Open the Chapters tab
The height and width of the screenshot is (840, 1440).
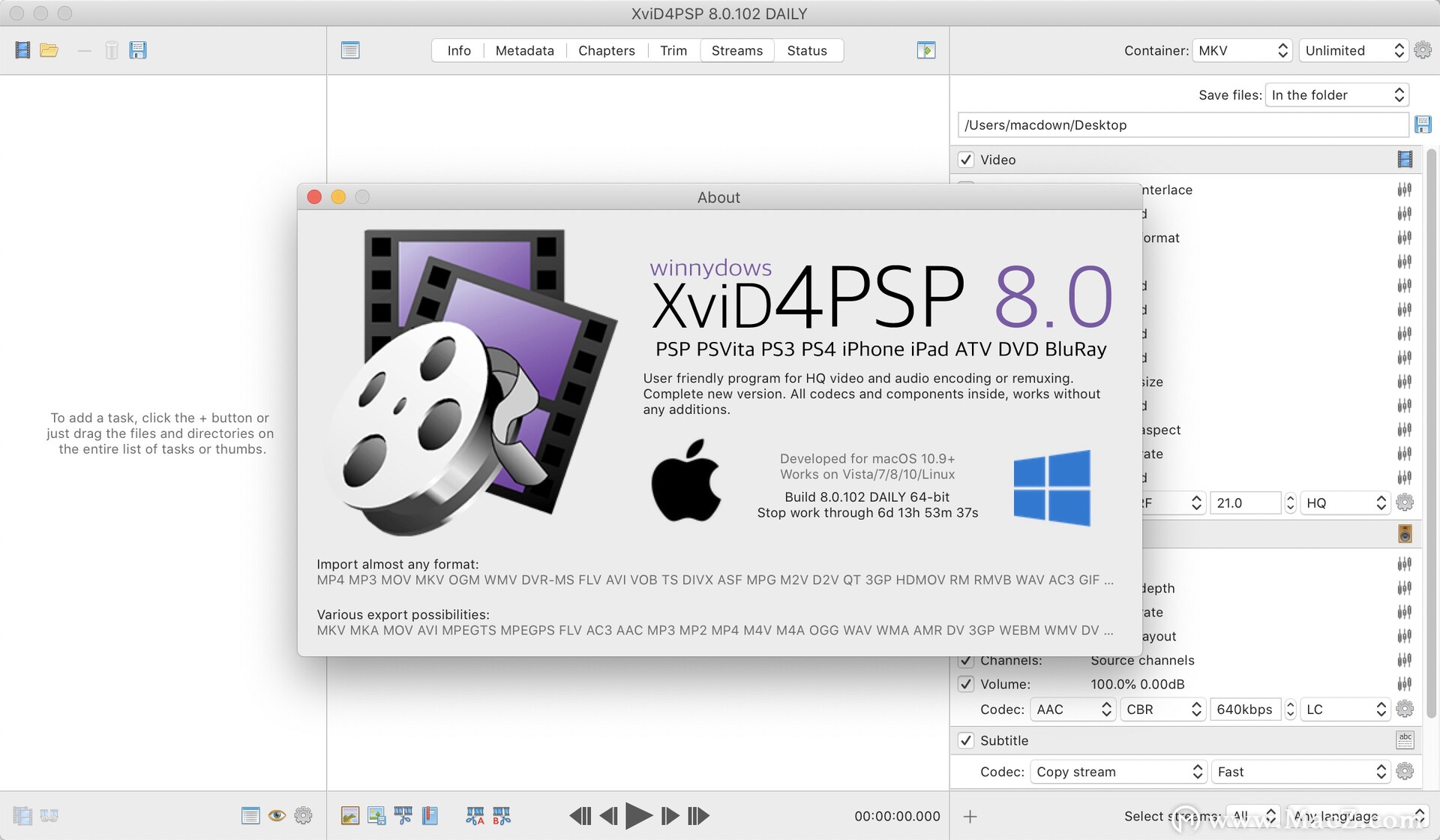pyautogui.click(x=606, y=50)
